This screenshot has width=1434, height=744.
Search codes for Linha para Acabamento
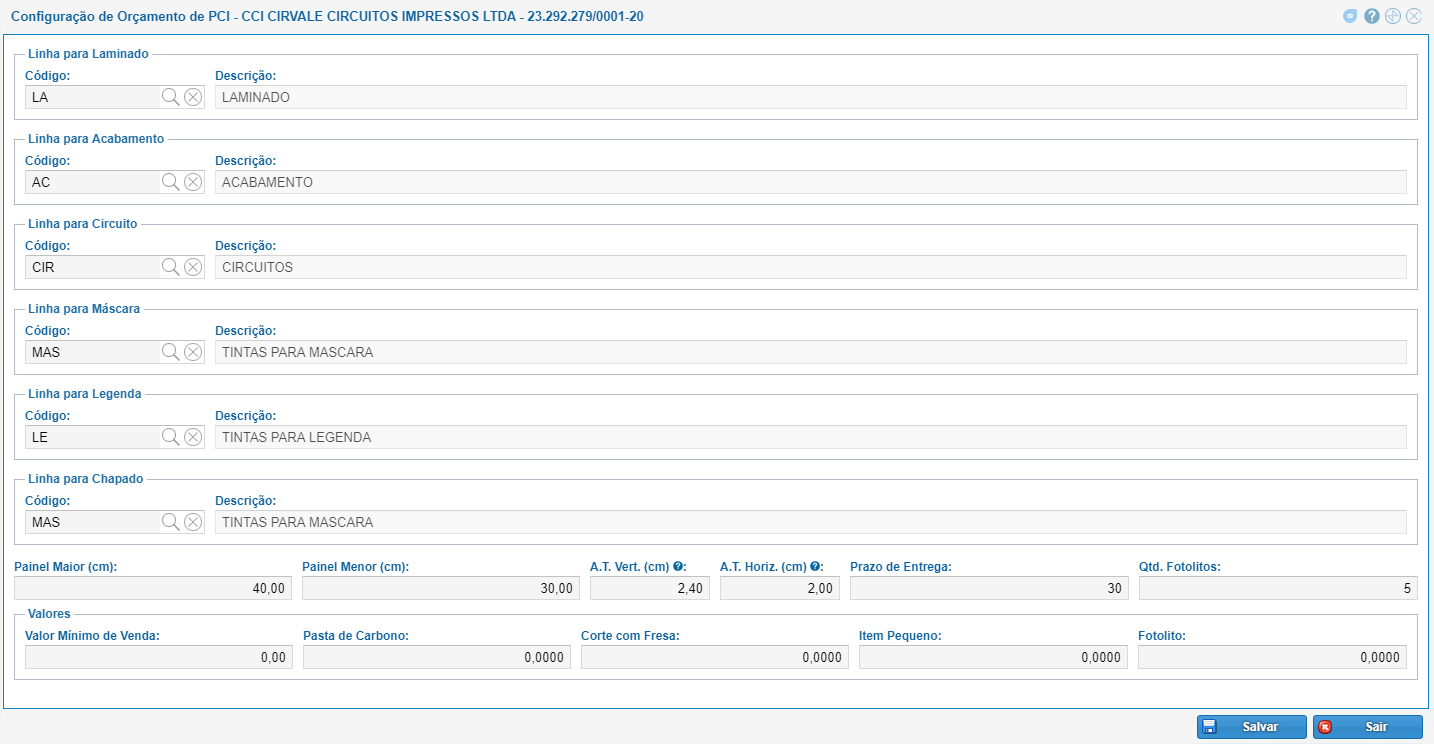point(171,182)
